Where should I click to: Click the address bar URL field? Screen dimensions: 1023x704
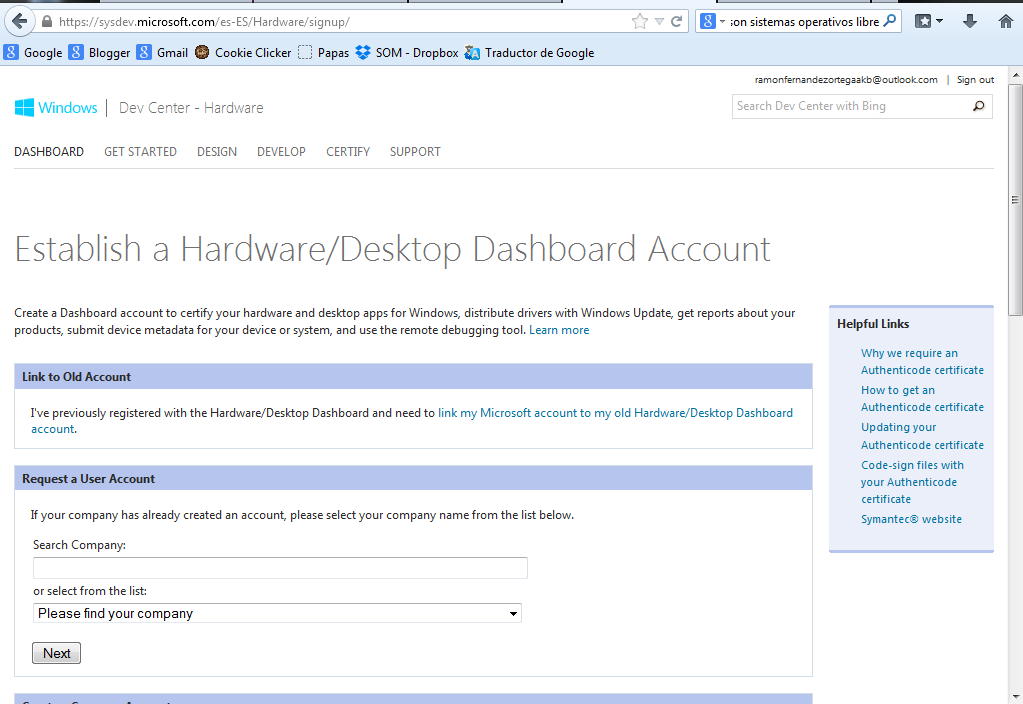(339, 22)
